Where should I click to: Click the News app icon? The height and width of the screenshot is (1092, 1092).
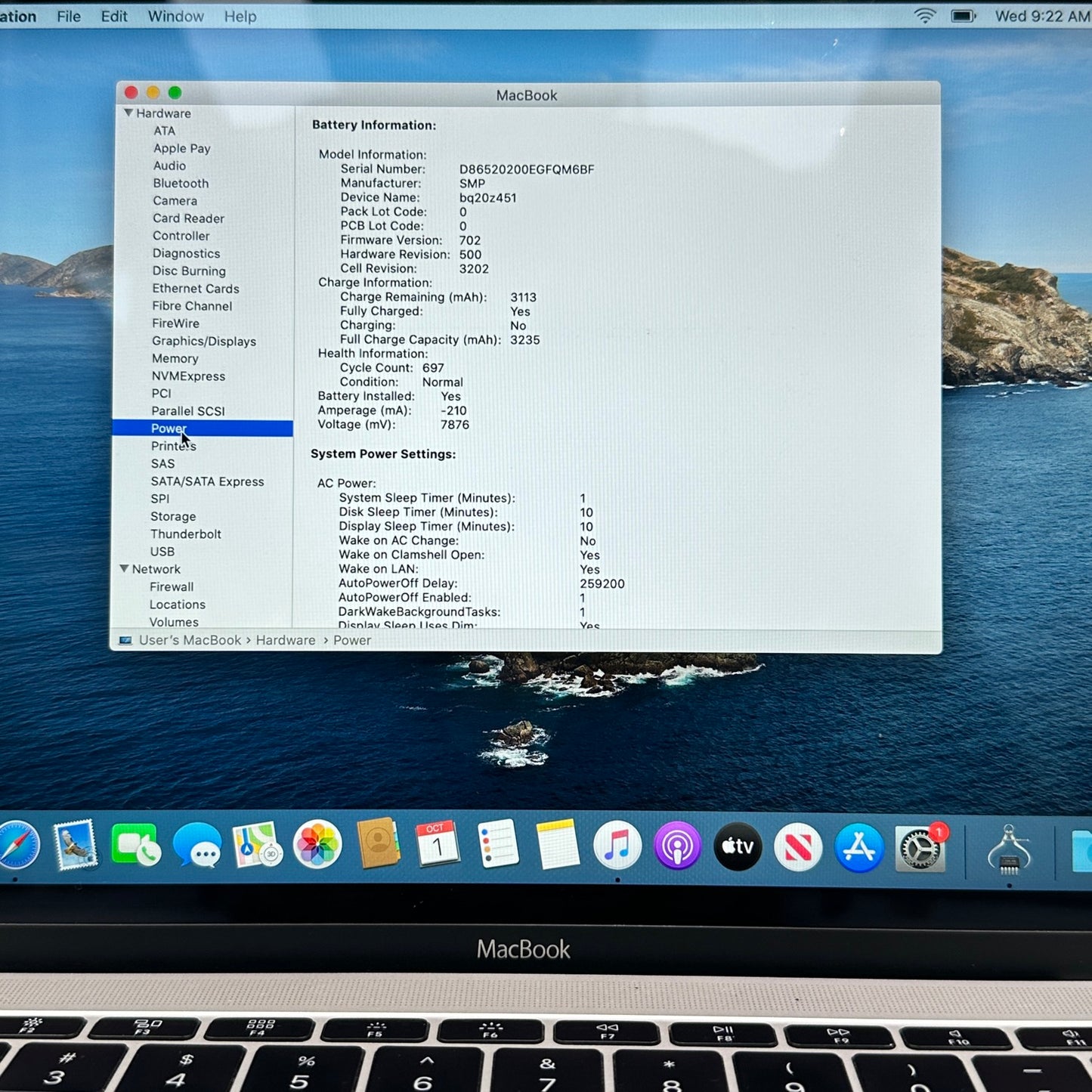(798, 847)
